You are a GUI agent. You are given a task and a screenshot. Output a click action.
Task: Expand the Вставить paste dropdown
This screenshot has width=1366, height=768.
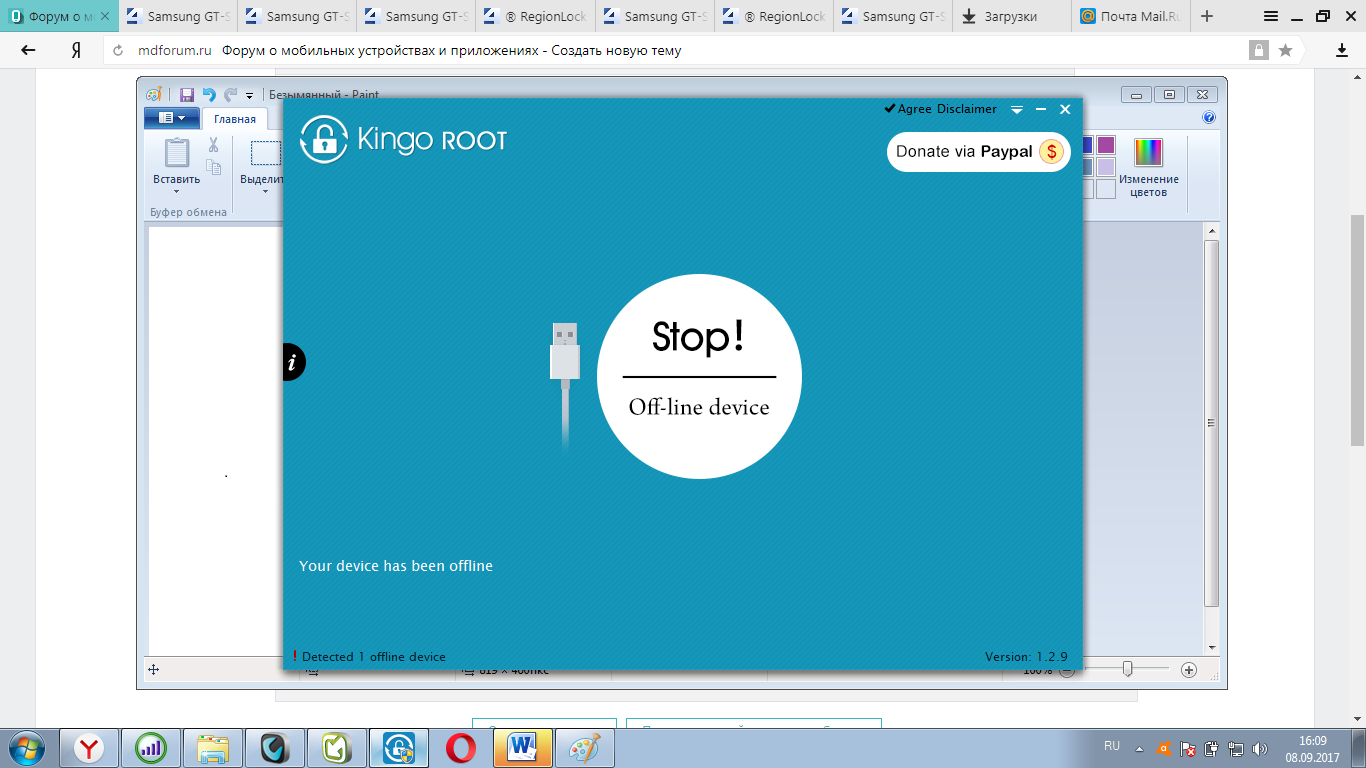pos(176,191)
